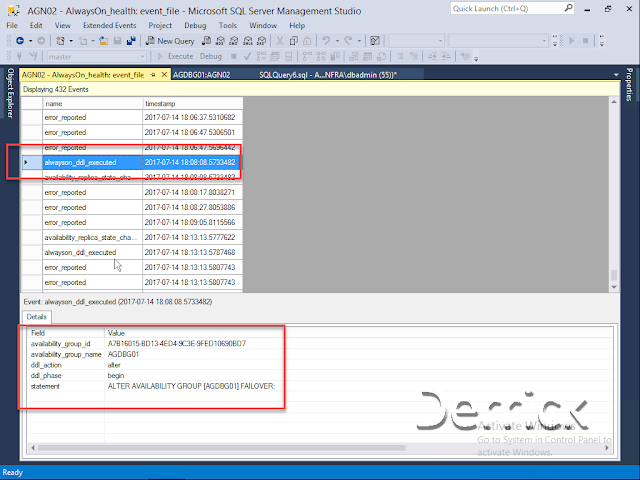This screenshot has width=640, height=480.
Task: Open the Undo history dropdown arrow
Action: tap(337, 40)
